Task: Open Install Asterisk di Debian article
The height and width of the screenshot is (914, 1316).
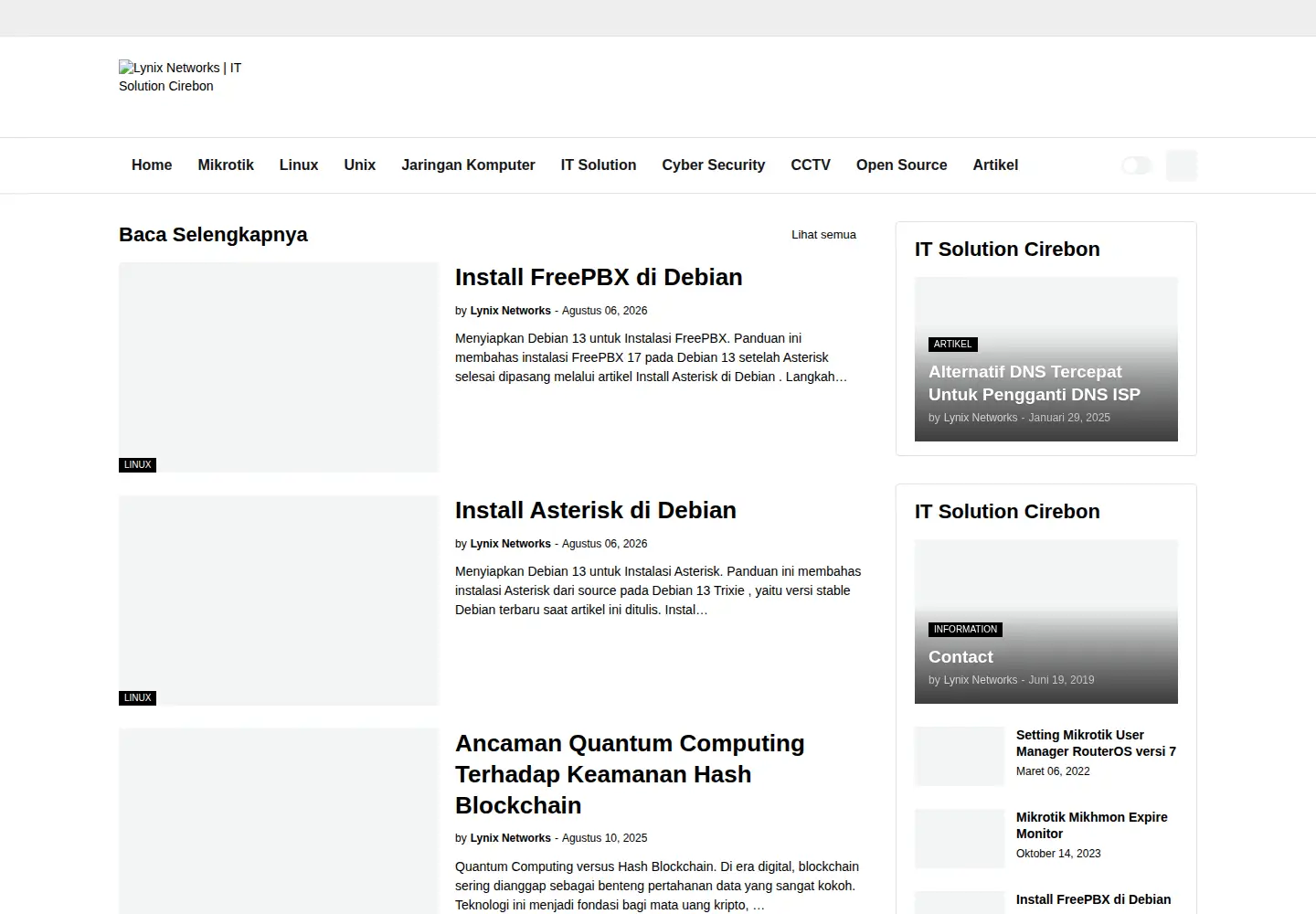Action: coord(596,510)
